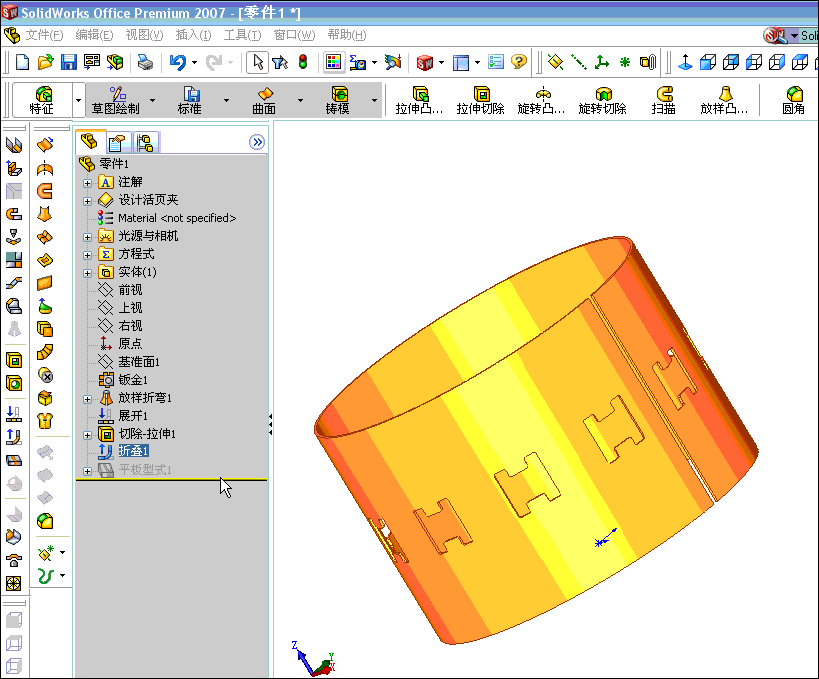
Task: Select the Revolved Cut (旋转切除) tool
Action: pos(603,100)
